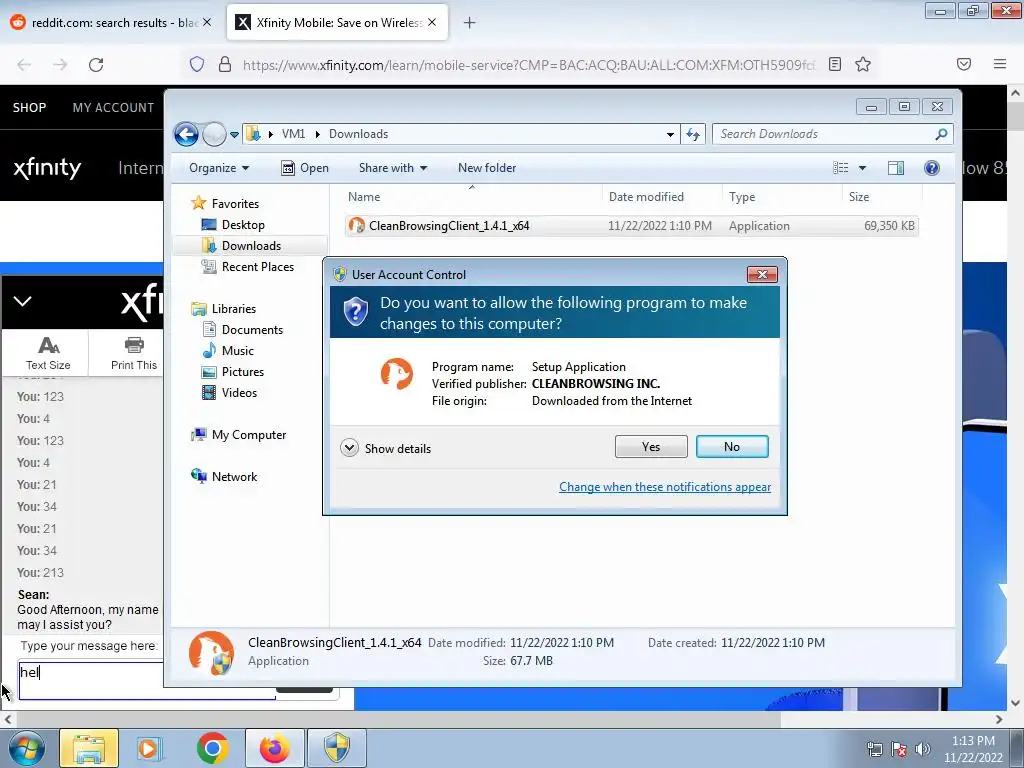Bookmark page with star icon

[863, 64]
